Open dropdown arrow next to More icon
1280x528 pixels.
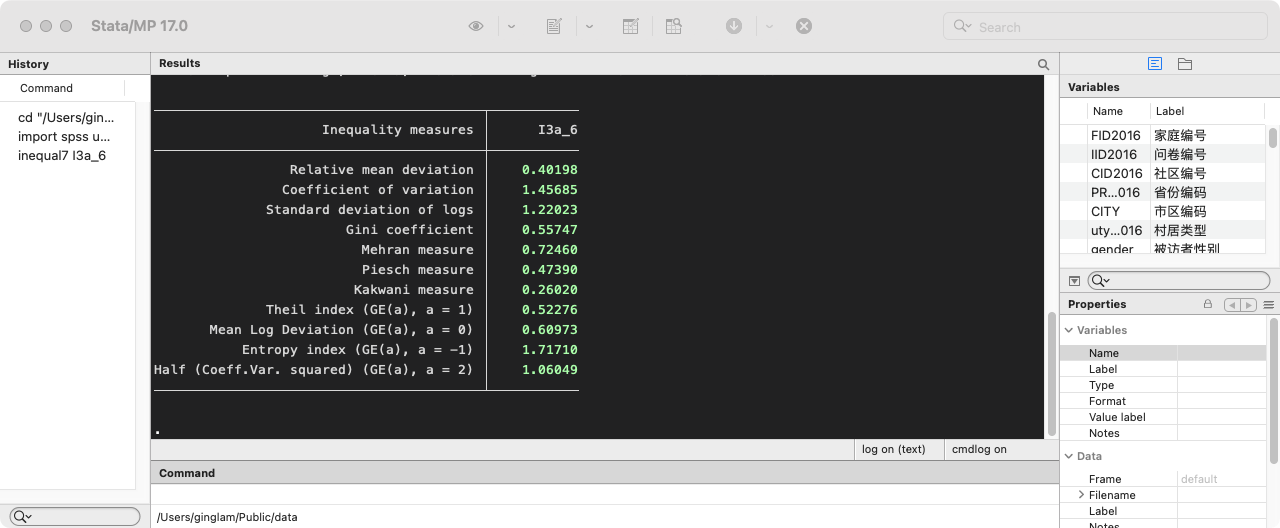[x=769, y=27]
